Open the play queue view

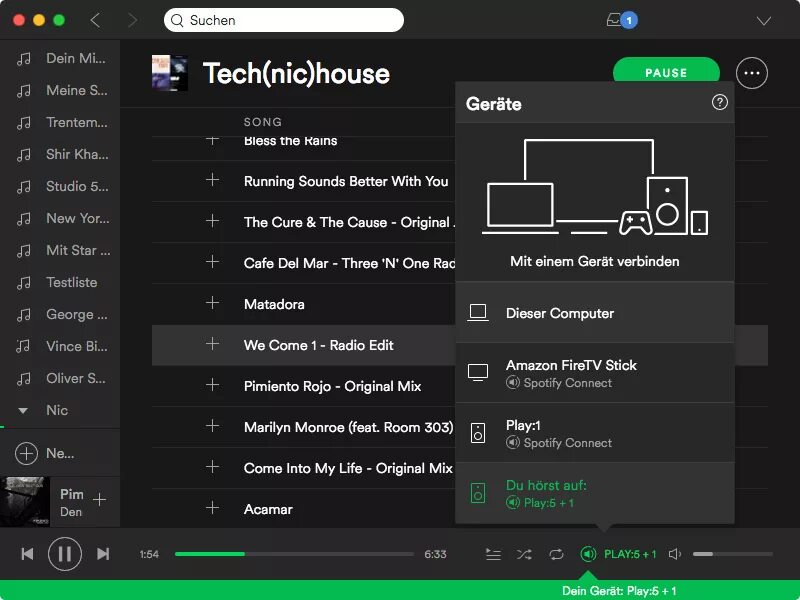pos(492,552)
